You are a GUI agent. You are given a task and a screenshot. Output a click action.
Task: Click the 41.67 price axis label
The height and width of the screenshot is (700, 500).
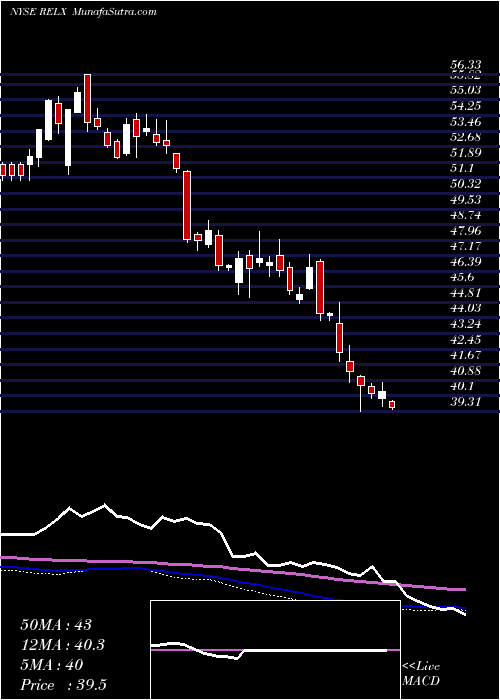pyautogui.click(x=466, y=355)
